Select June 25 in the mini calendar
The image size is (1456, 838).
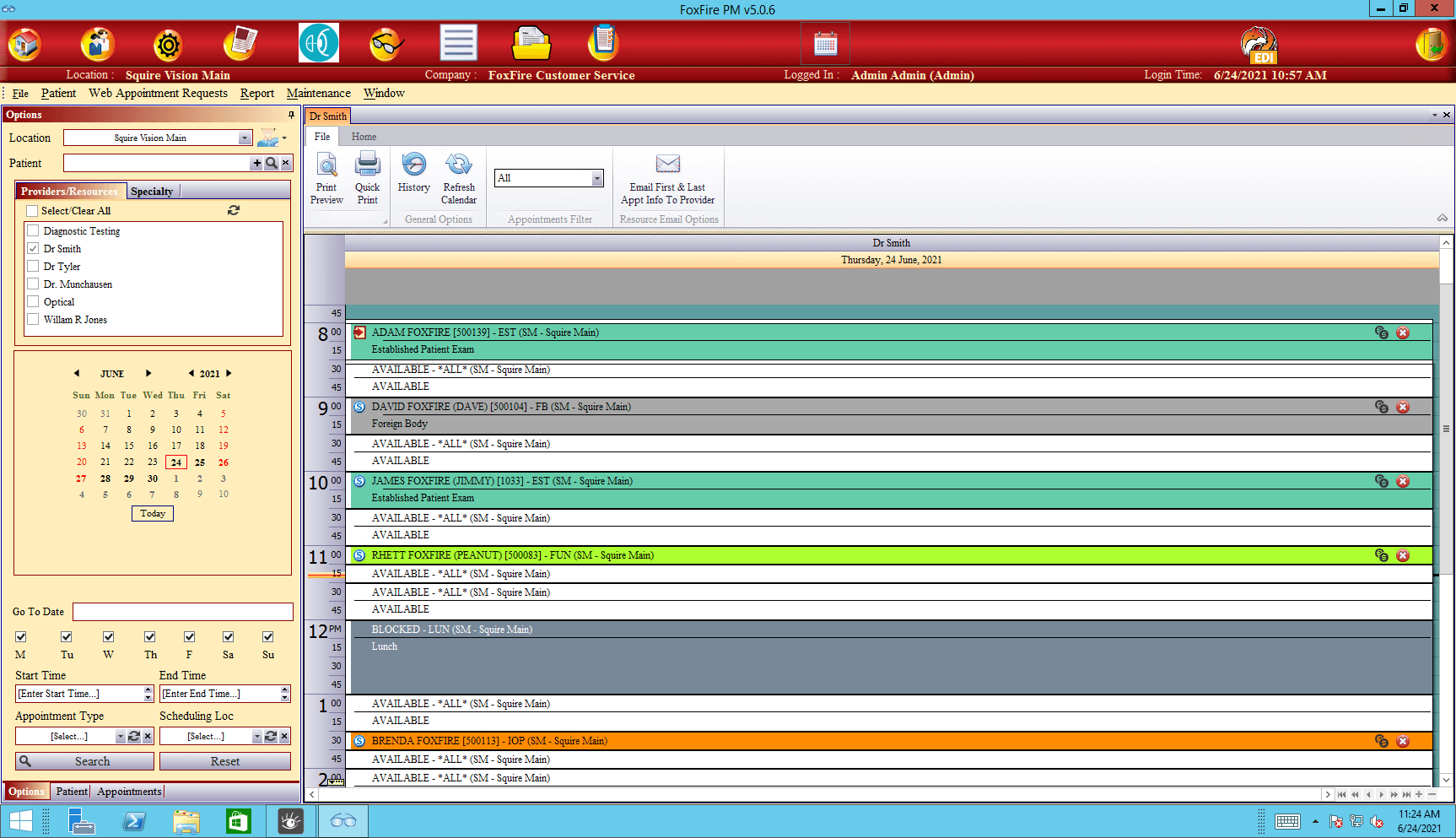[200, 462]
